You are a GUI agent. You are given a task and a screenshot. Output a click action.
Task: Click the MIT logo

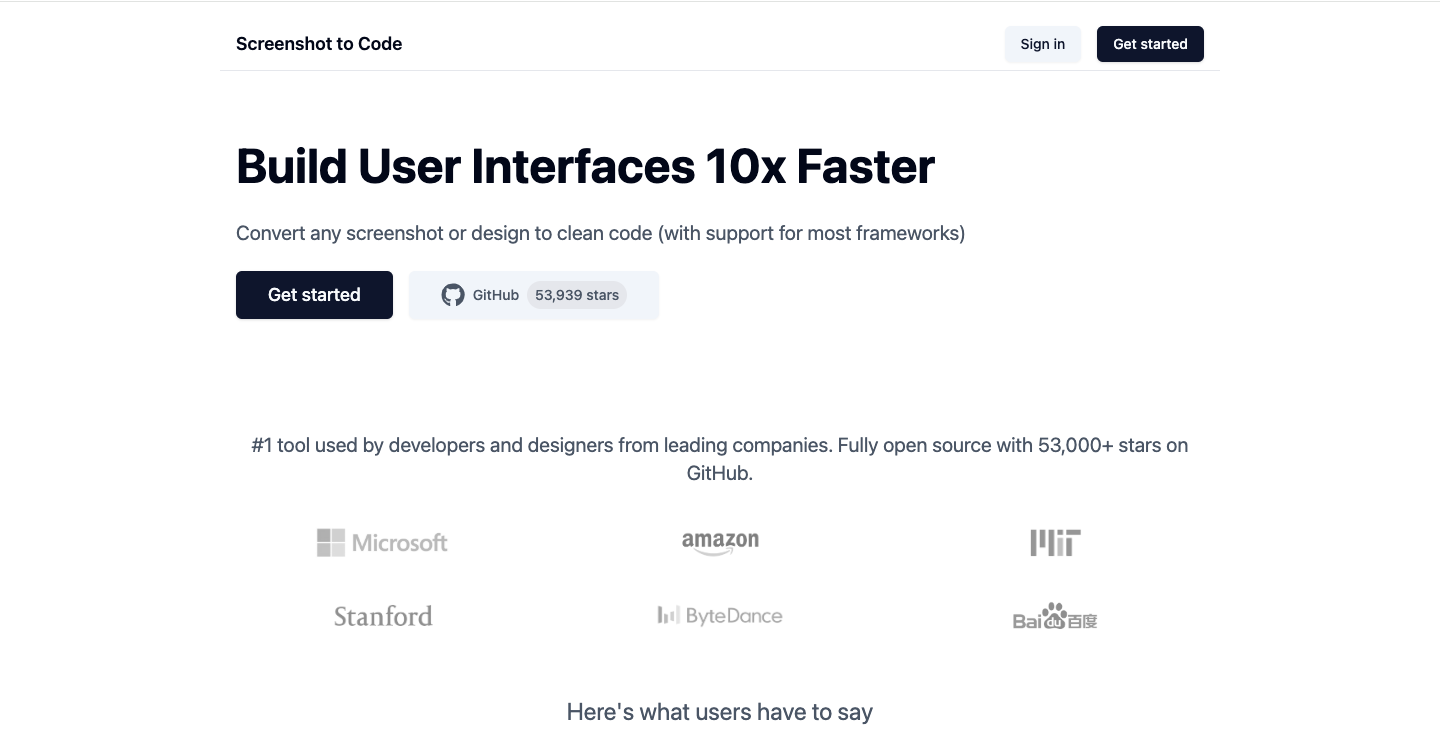point(1055,542)
